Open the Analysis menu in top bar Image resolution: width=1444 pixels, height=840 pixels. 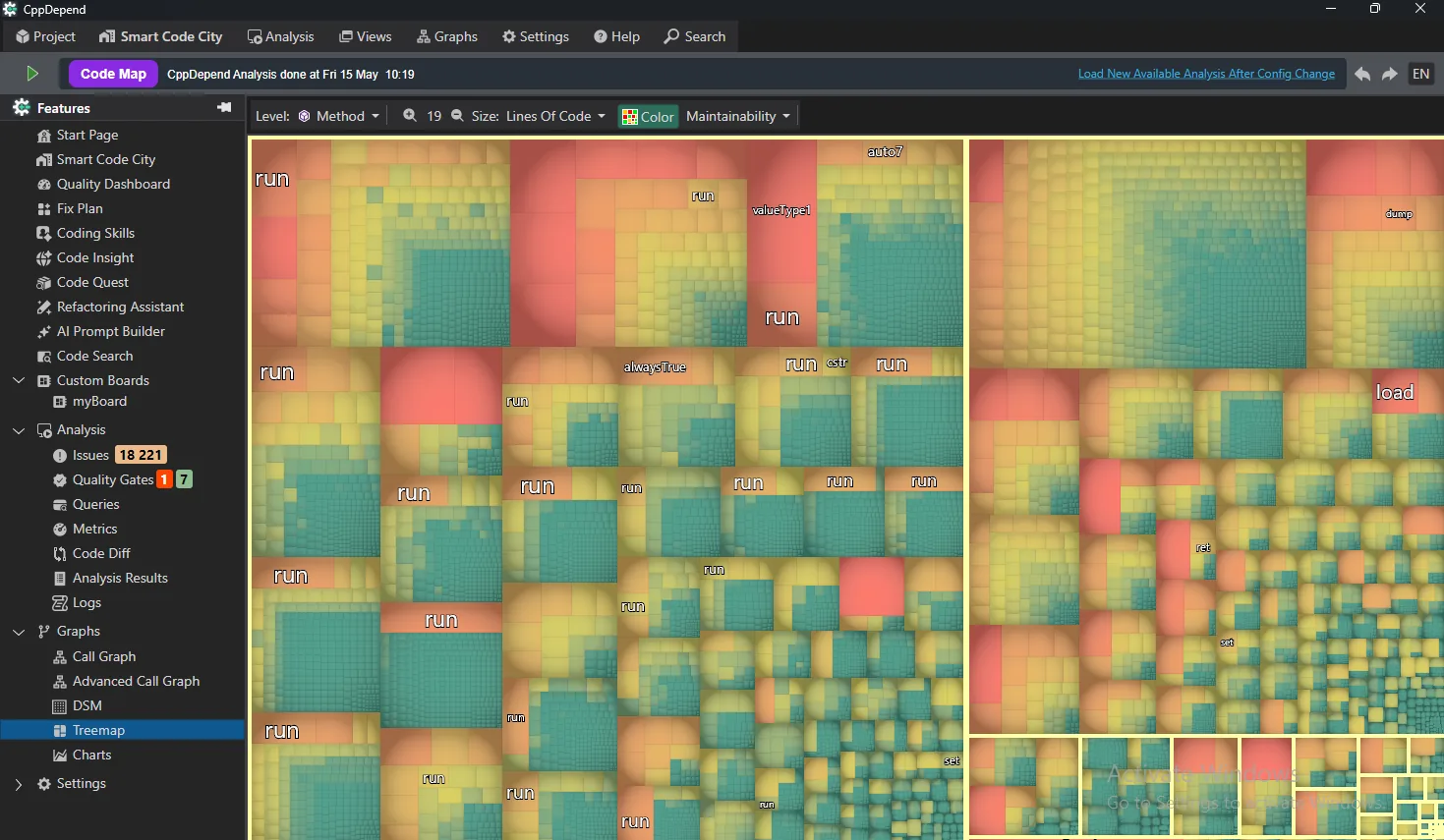pos(281,36)
